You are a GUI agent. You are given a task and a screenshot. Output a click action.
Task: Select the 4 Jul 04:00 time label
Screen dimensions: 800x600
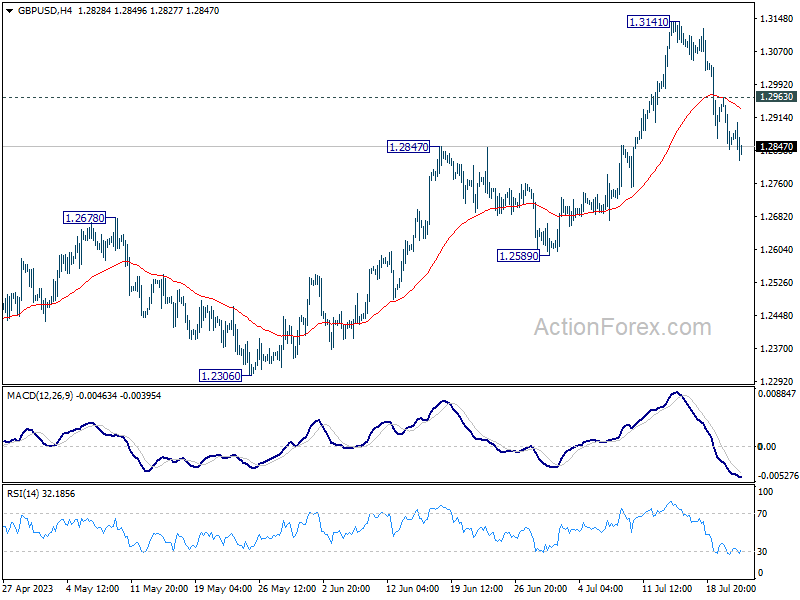(x=601, y=589)
